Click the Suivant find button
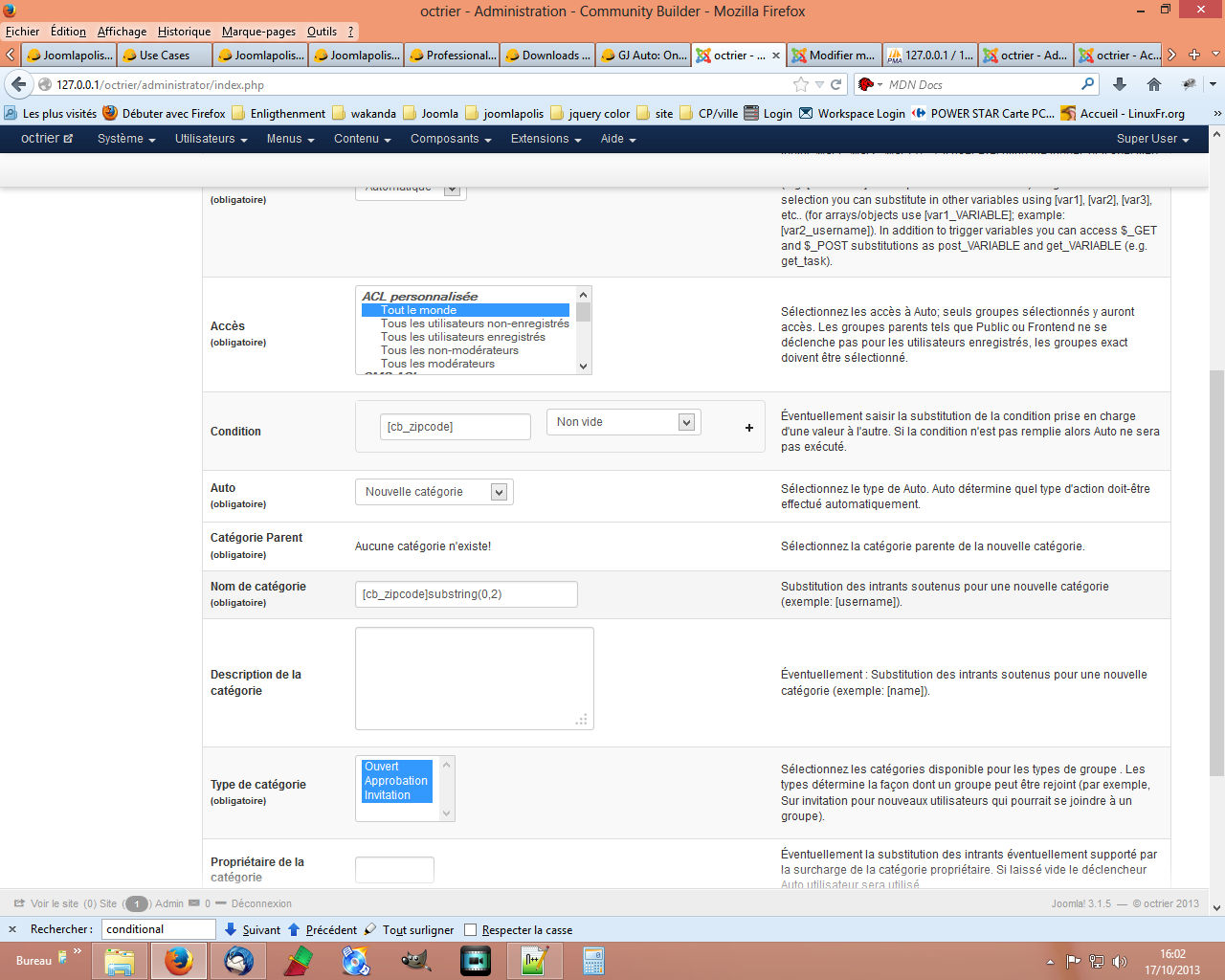This screenshot has width=1225, height=980. point(253,929)
